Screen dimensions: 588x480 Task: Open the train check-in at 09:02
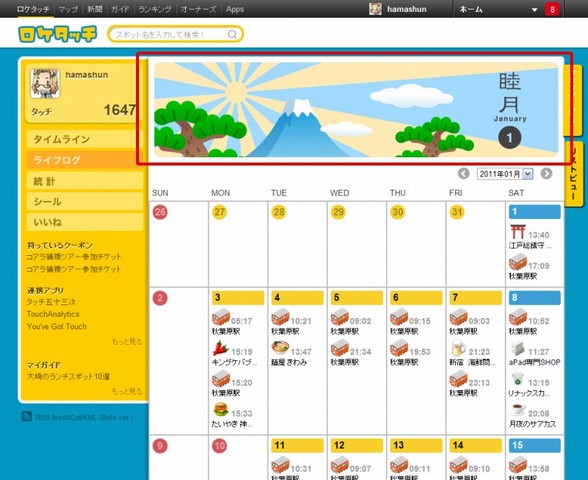coord(340,318)
